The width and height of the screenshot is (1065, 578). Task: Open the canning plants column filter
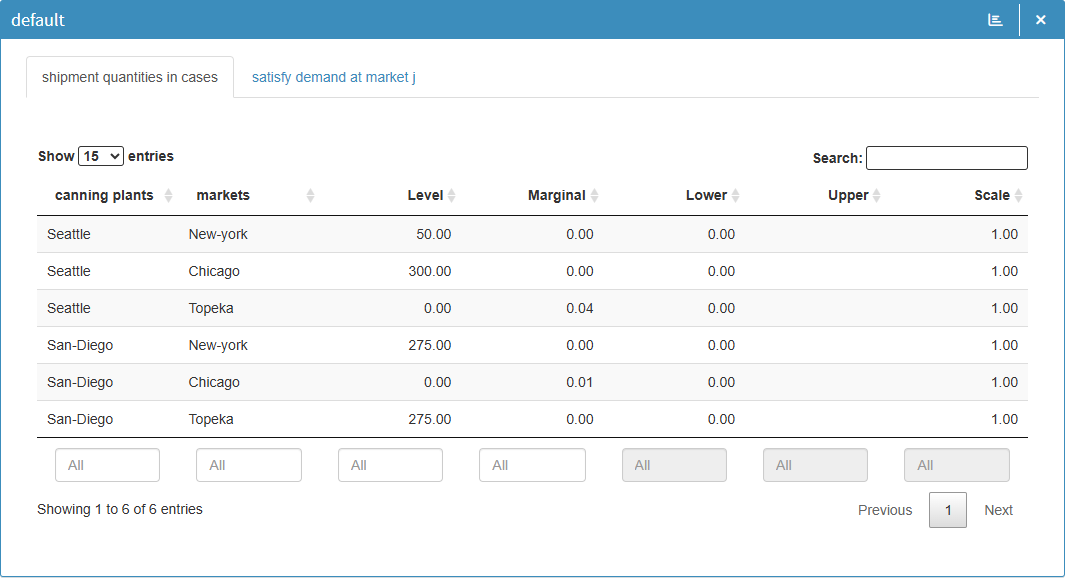[x=107, y=465]
